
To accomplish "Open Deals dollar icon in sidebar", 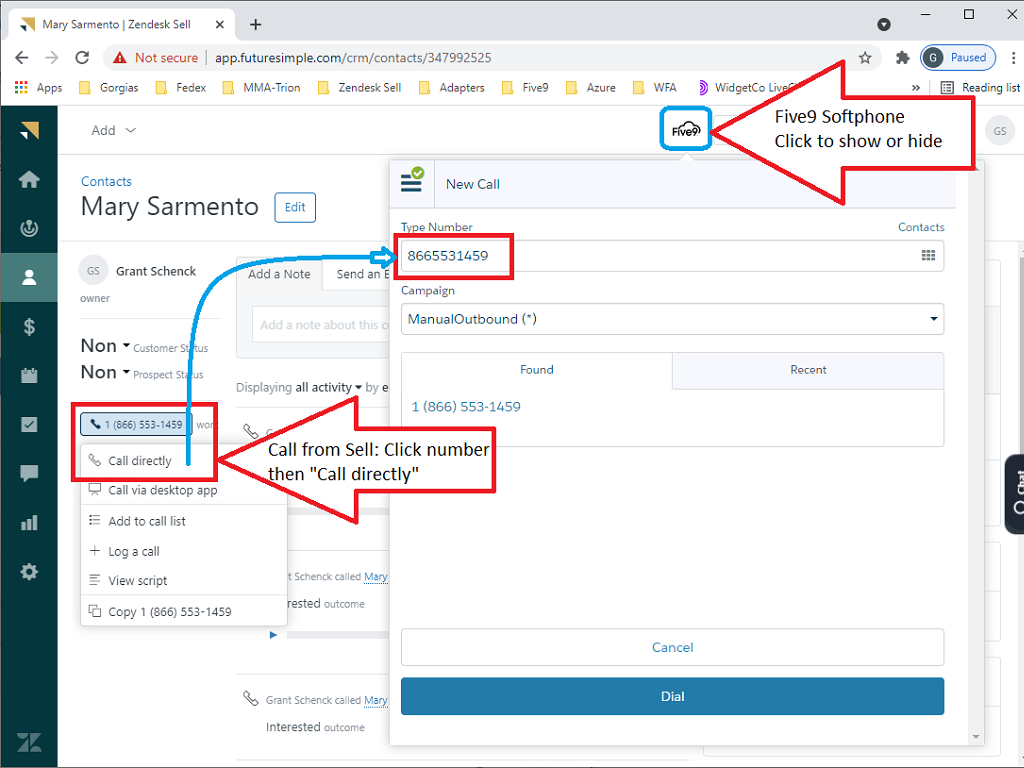I will (x=29, y=327).
